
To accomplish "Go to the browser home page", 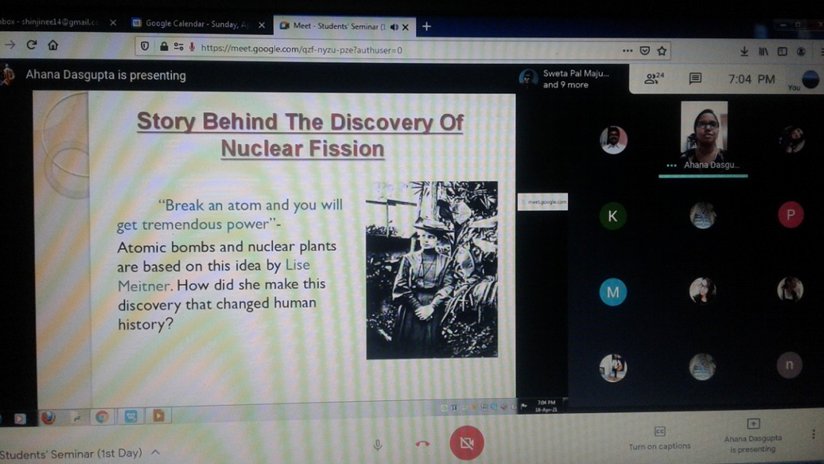I will point(53,46).
